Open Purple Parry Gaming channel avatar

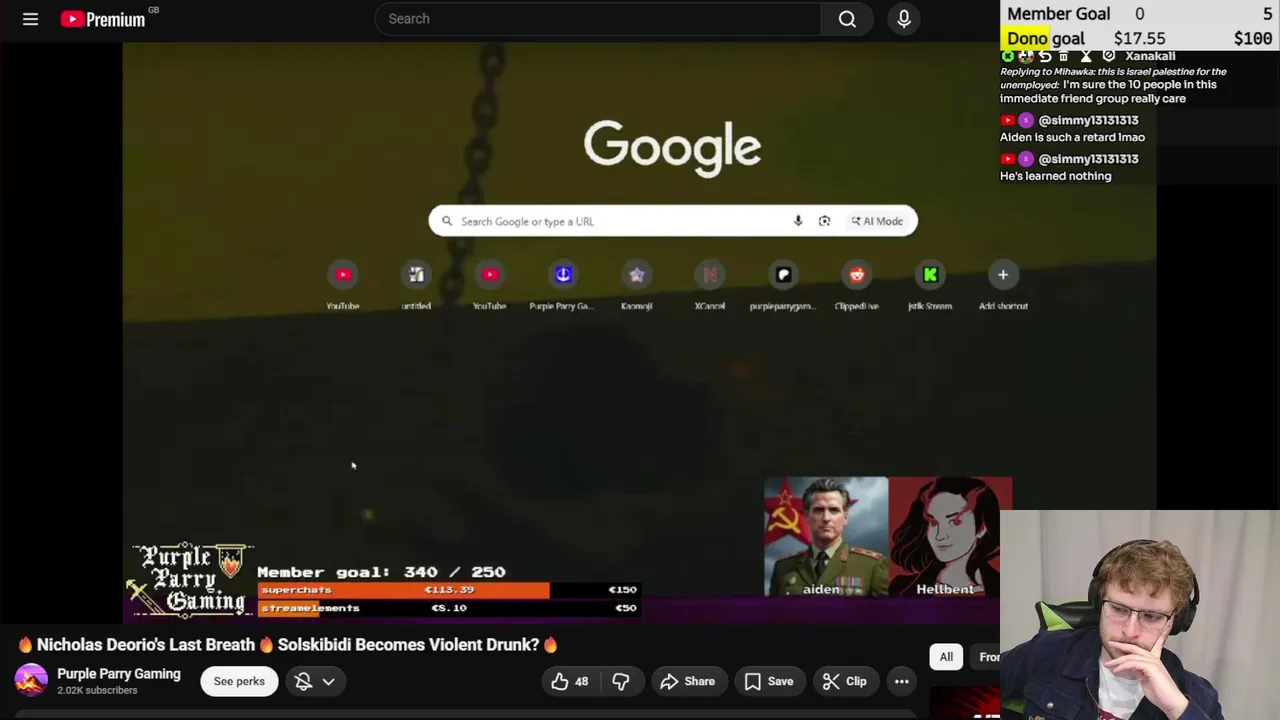click(31, 681)
